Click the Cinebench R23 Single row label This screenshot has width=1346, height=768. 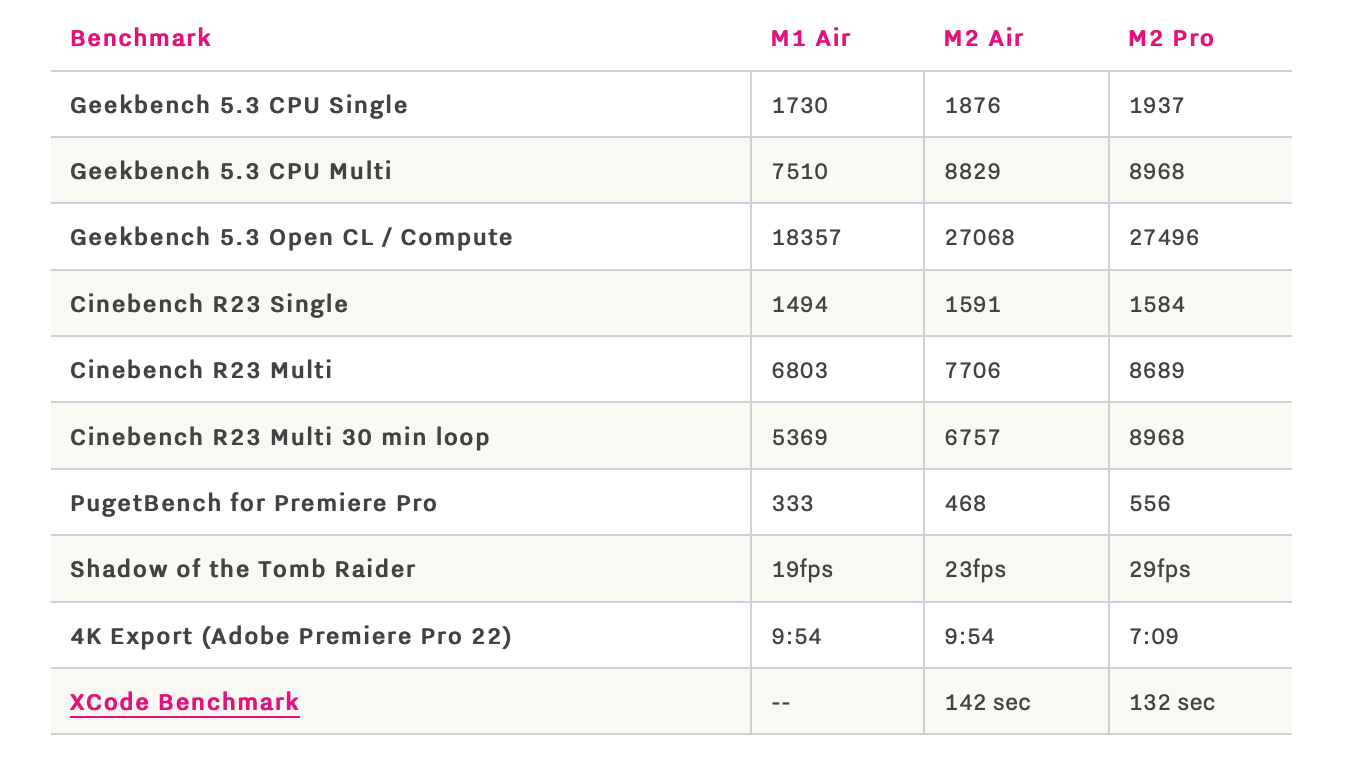pos(209,304)
